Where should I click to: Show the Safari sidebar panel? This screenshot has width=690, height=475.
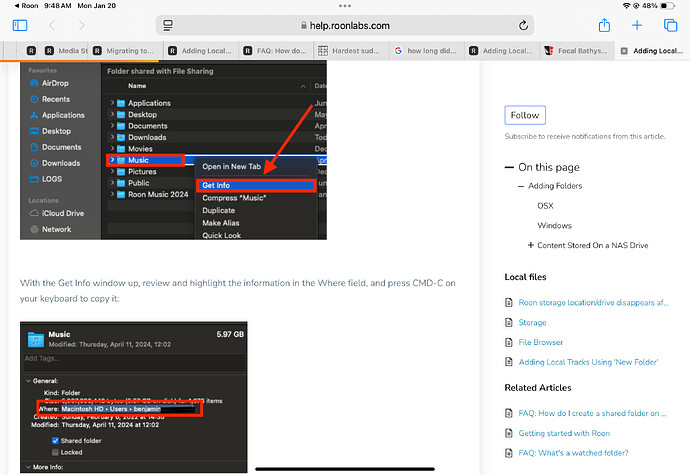pos(20,26)
